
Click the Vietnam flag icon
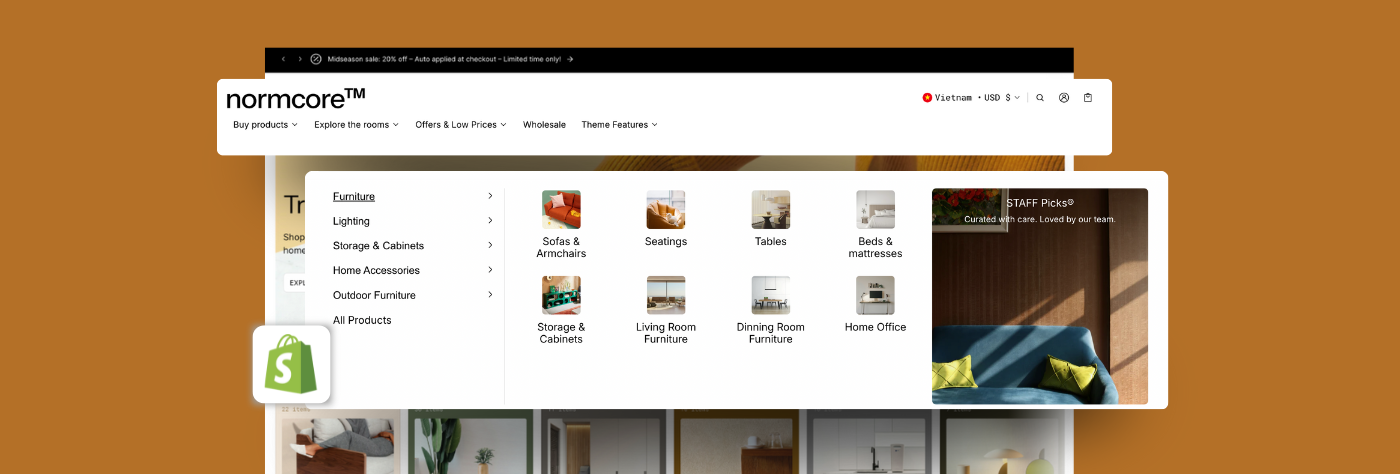[x=927, y=98]
